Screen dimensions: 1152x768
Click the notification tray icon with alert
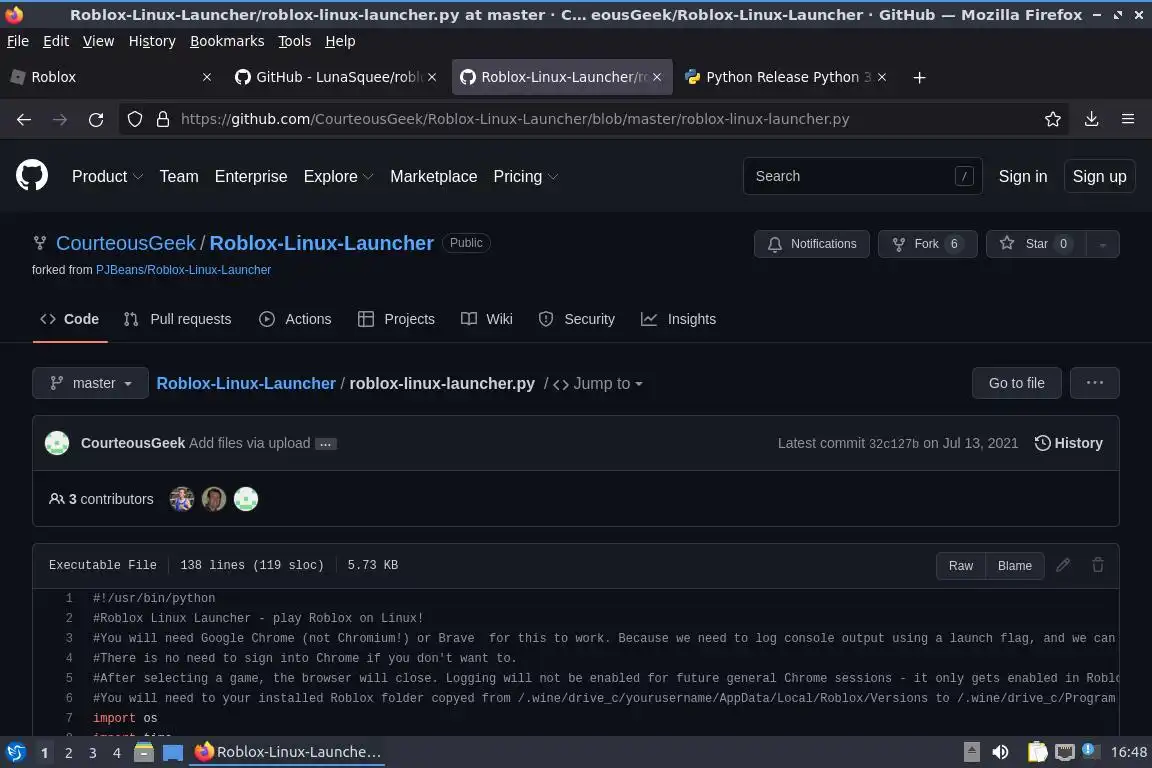coord(1090,751)
